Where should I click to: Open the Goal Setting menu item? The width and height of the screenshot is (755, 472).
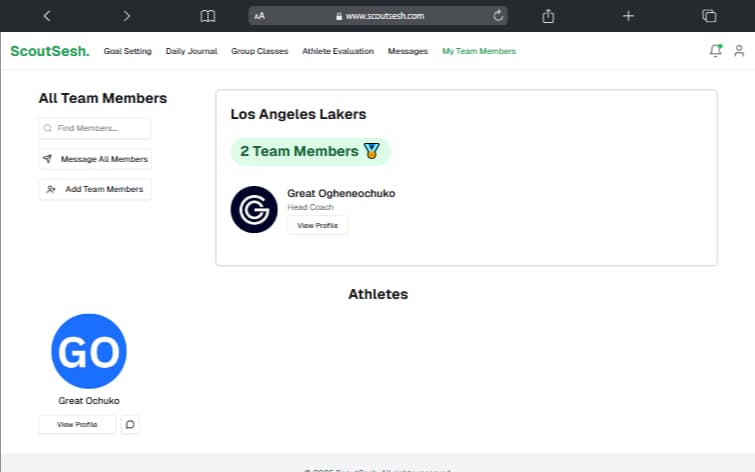pos(127,51)
